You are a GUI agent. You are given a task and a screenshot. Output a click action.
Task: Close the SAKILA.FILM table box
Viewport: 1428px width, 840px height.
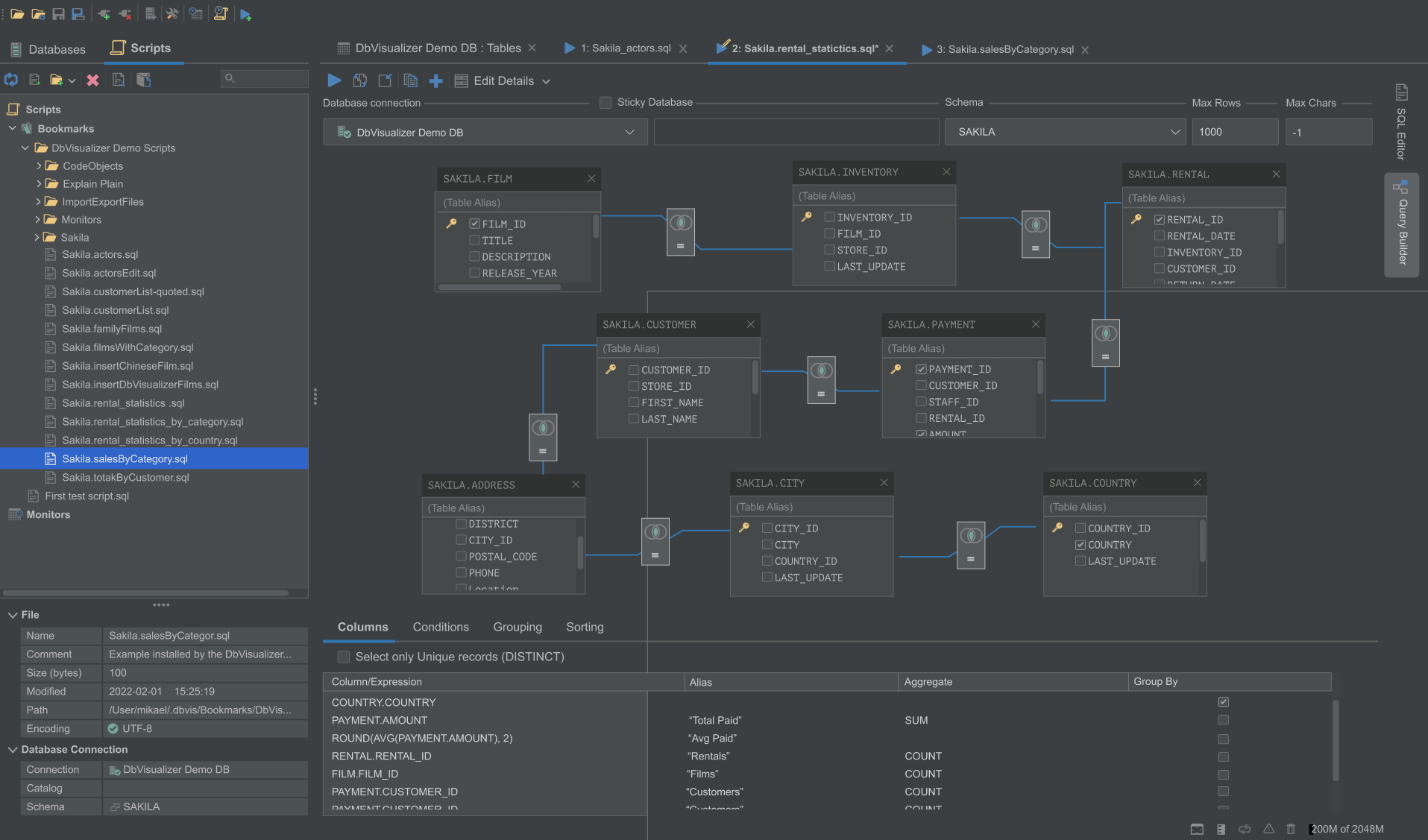[x=591, y=179]
